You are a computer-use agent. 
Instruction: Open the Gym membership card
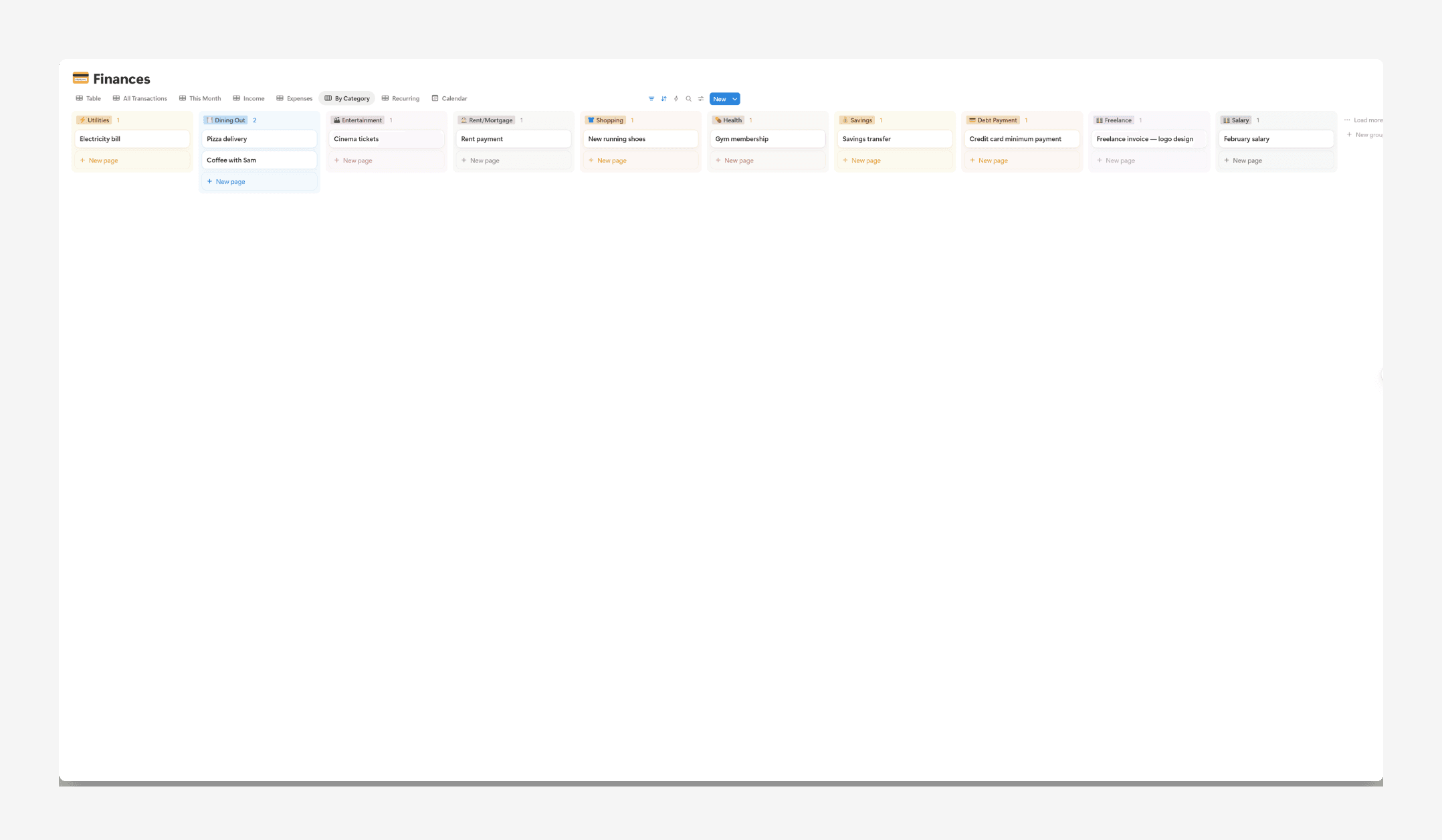(x=767, y=139)
